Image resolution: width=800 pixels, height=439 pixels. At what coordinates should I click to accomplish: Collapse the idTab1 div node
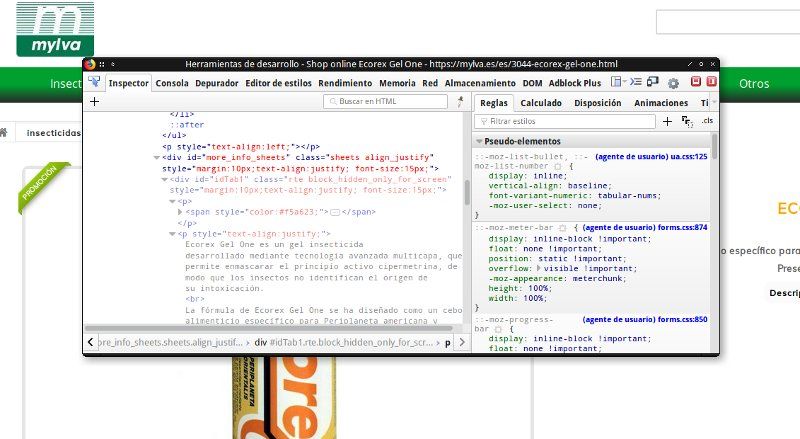click(x=165, y=180)
